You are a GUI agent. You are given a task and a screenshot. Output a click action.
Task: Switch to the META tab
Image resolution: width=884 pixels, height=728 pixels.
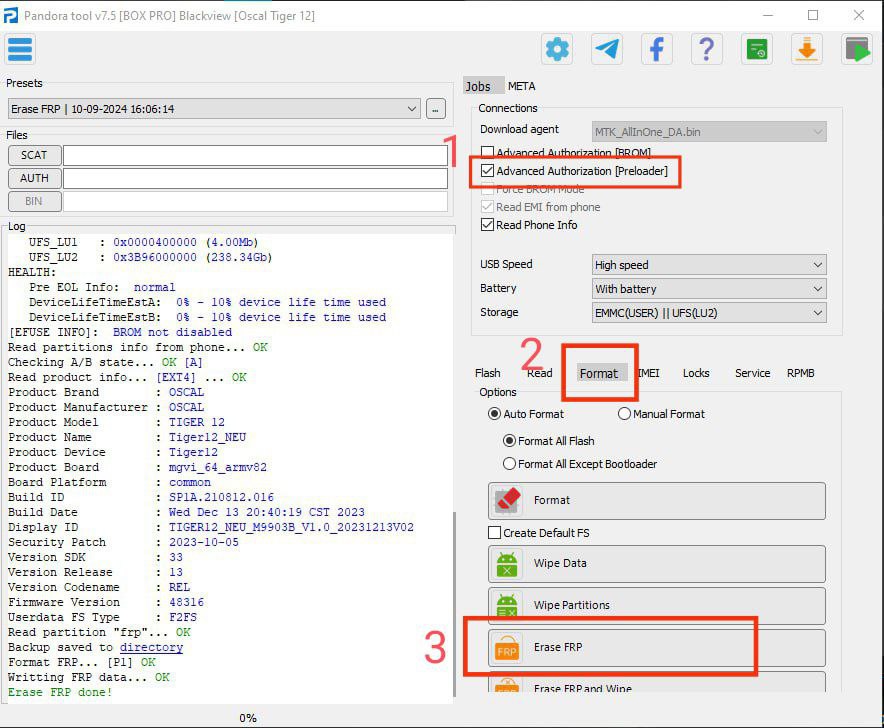pyautogui.click(x=521, y=86)
